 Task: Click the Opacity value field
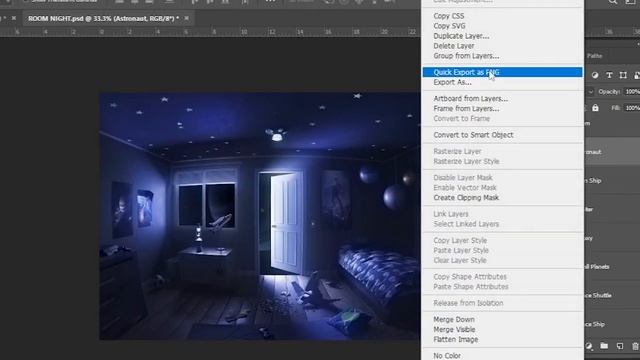pyautogui.click(x=632, y=92)
